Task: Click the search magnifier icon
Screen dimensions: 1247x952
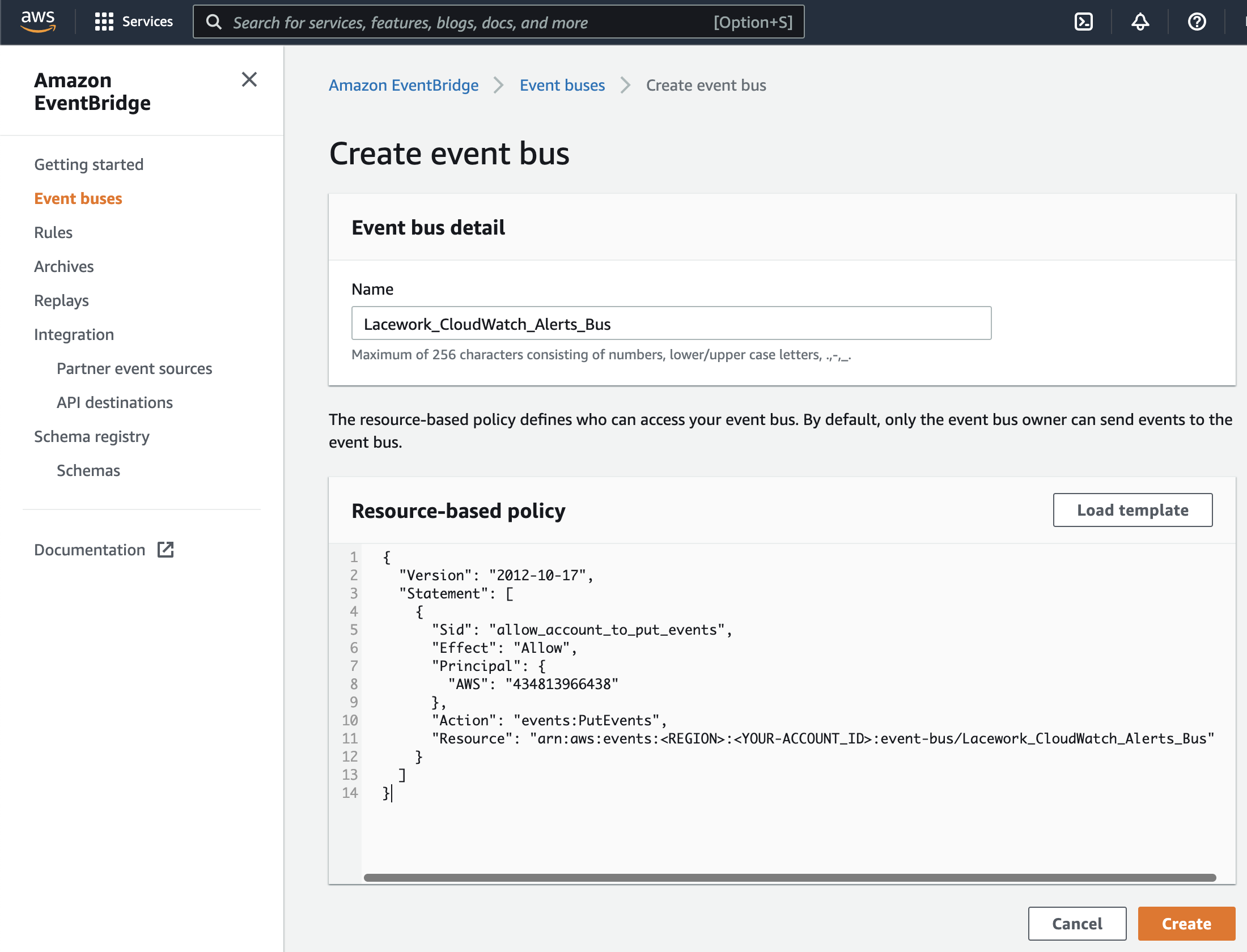Action: coord(214,22)
